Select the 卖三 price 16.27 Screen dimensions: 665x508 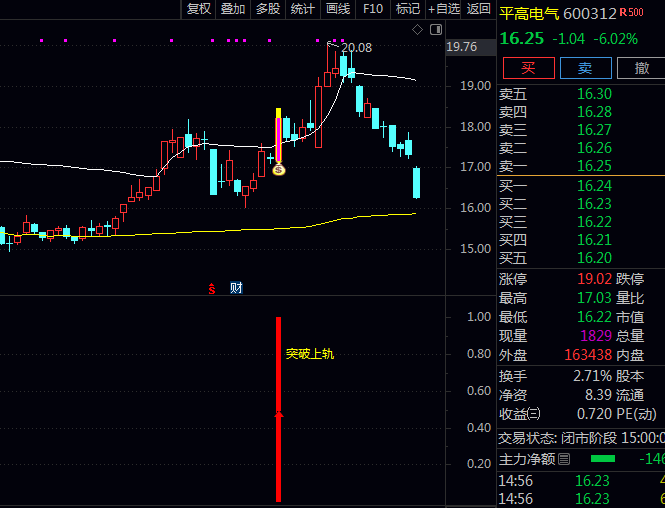click(595, 130)
